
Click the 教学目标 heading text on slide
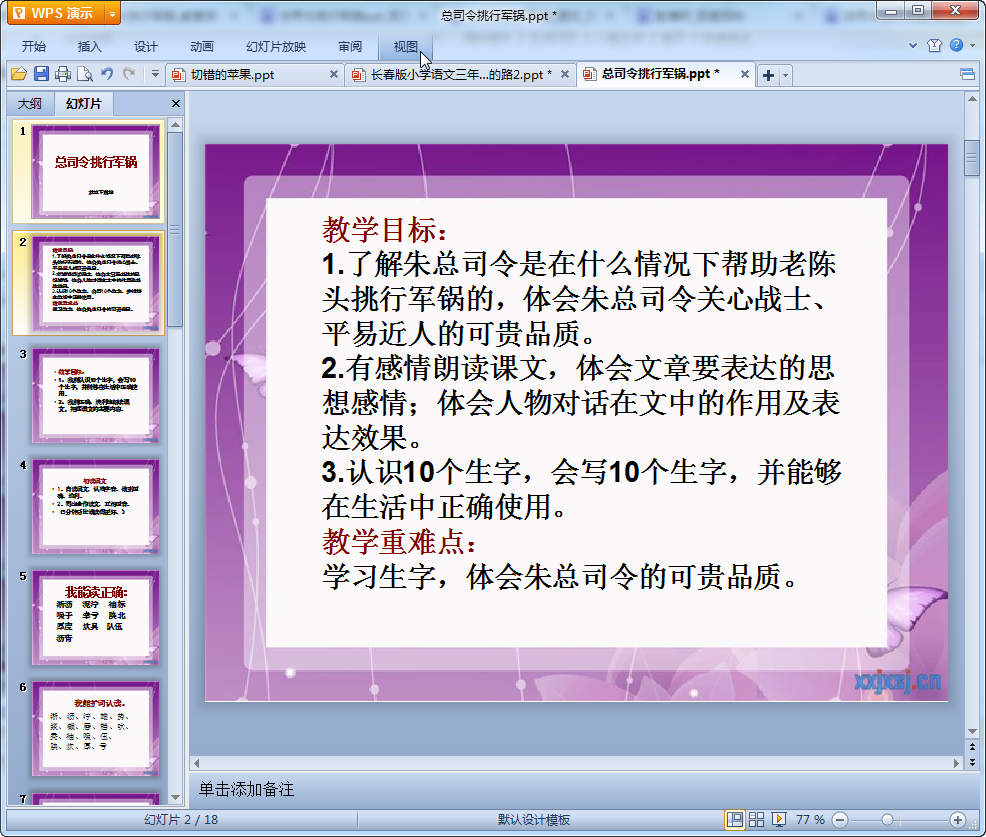click(x=385, y=230)
